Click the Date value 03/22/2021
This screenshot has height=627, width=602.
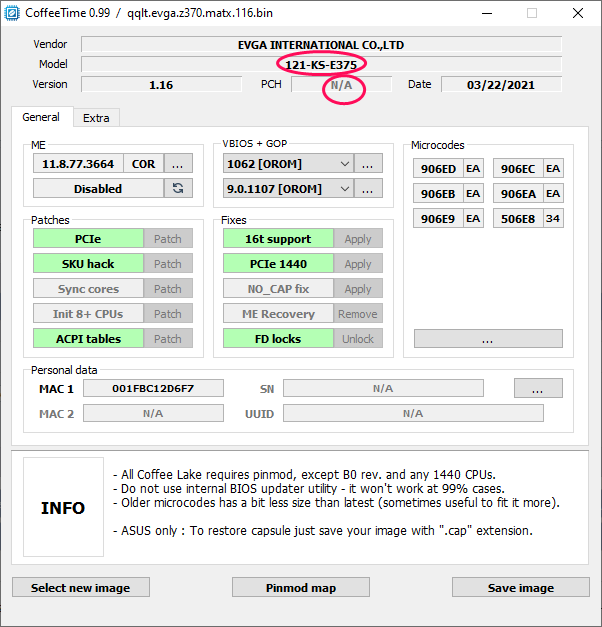pos(501,84)
